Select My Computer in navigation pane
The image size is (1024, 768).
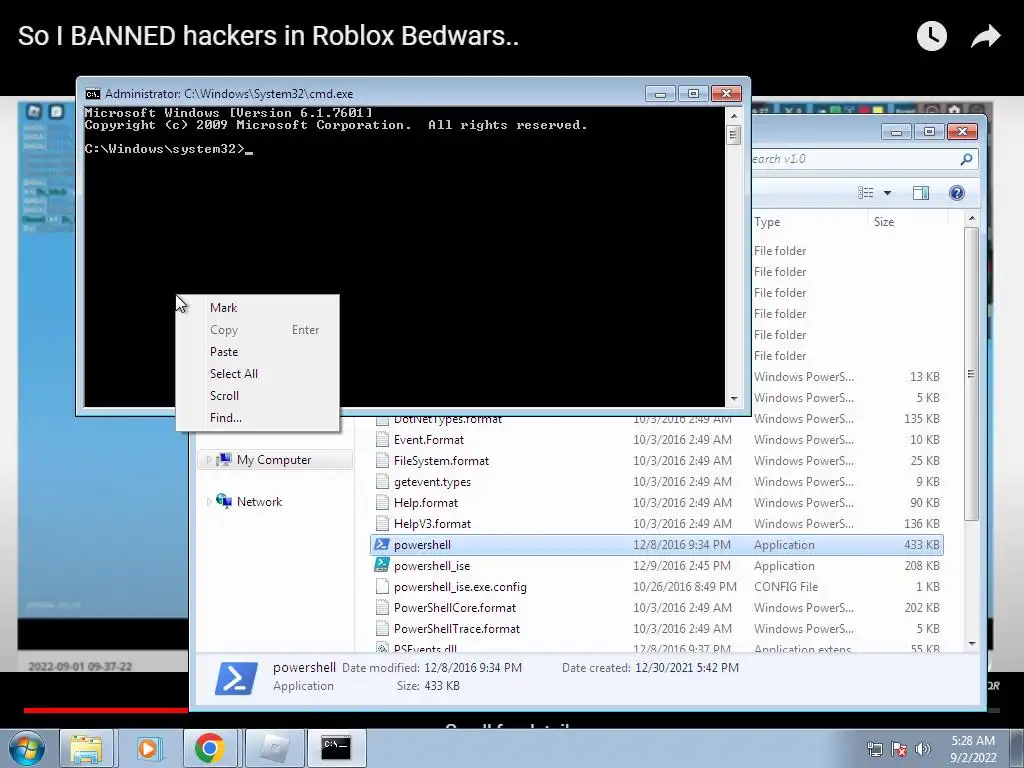[x=274, y=460]
